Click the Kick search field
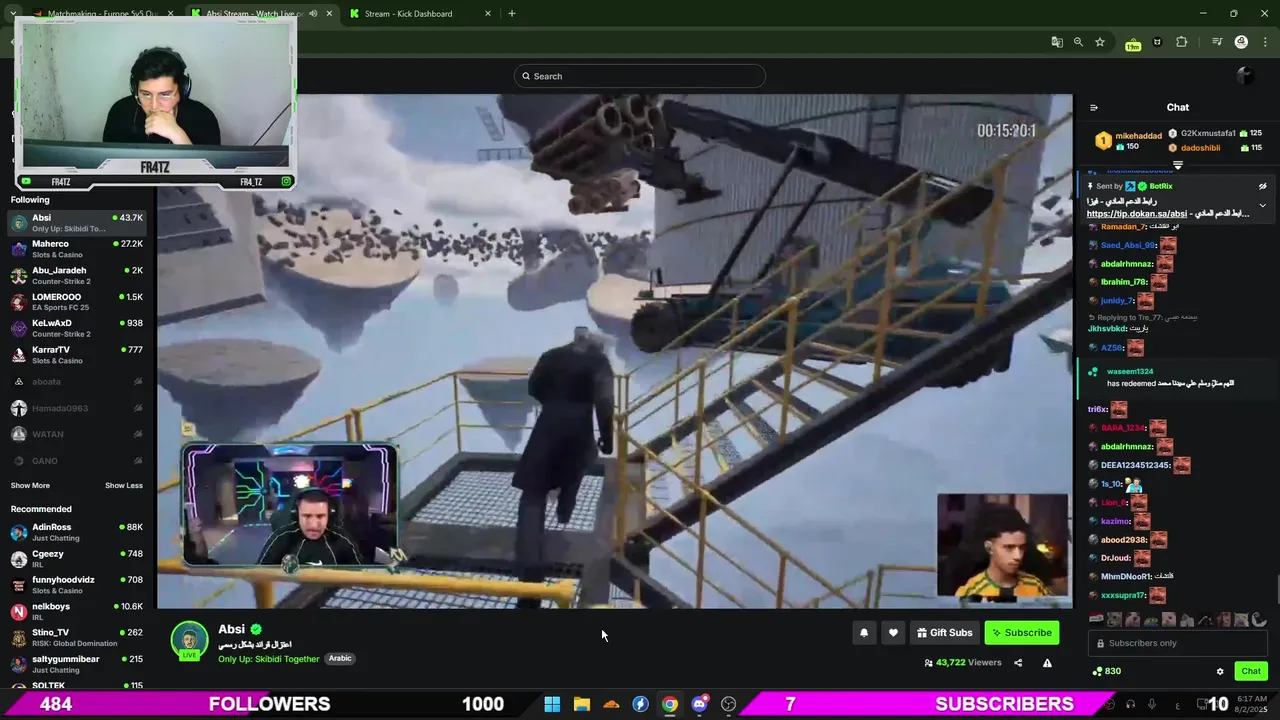1280x720 pixels. (x=640, y=76)
